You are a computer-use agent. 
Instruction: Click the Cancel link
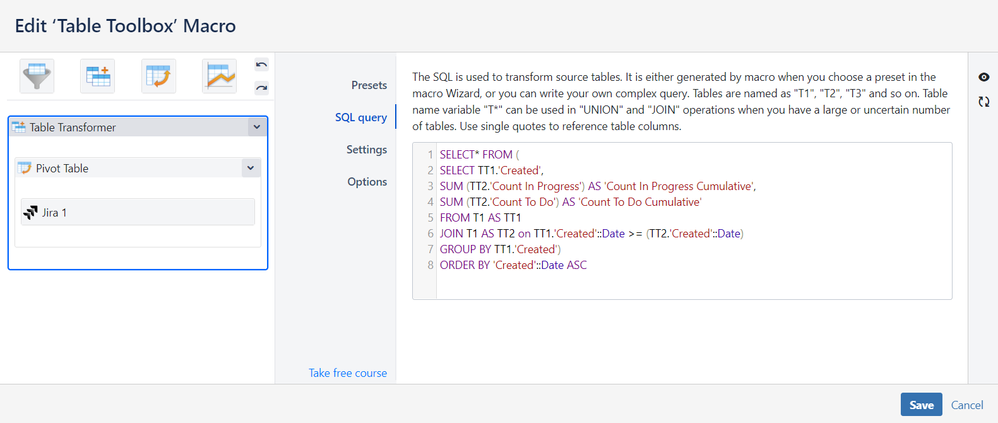[967, 405]
